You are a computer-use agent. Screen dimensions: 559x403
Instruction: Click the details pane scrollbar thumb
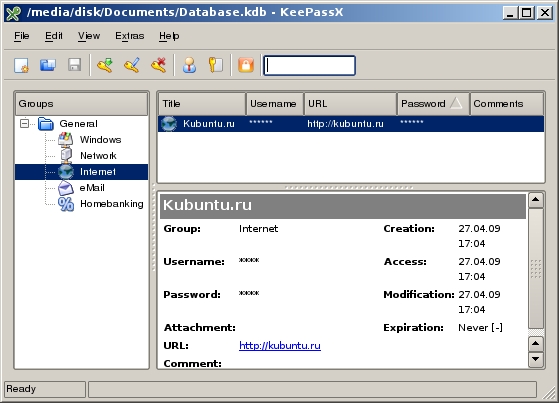click(x=535, y=269)
